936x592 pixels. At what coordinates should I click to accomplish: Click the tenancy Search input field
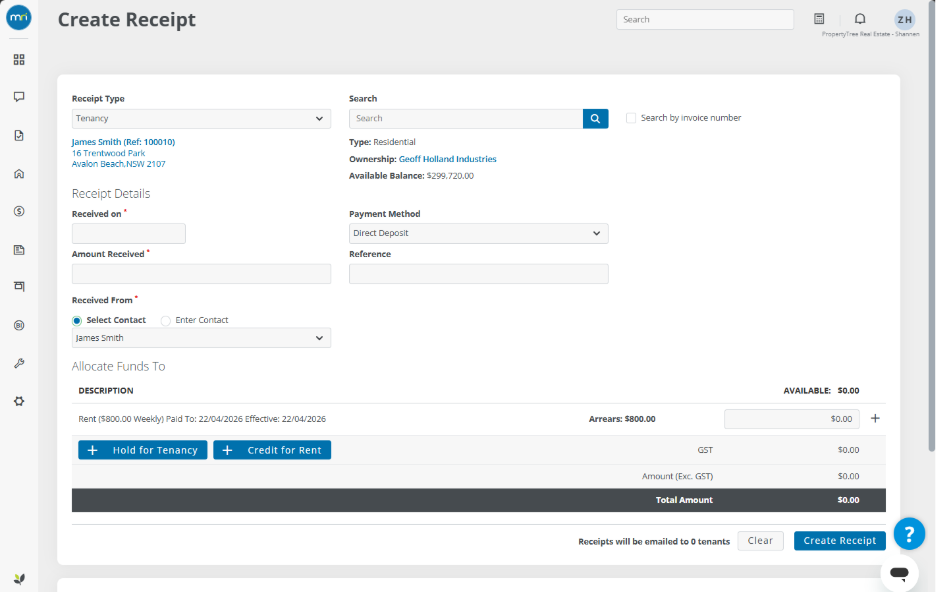tap(466, 119)
